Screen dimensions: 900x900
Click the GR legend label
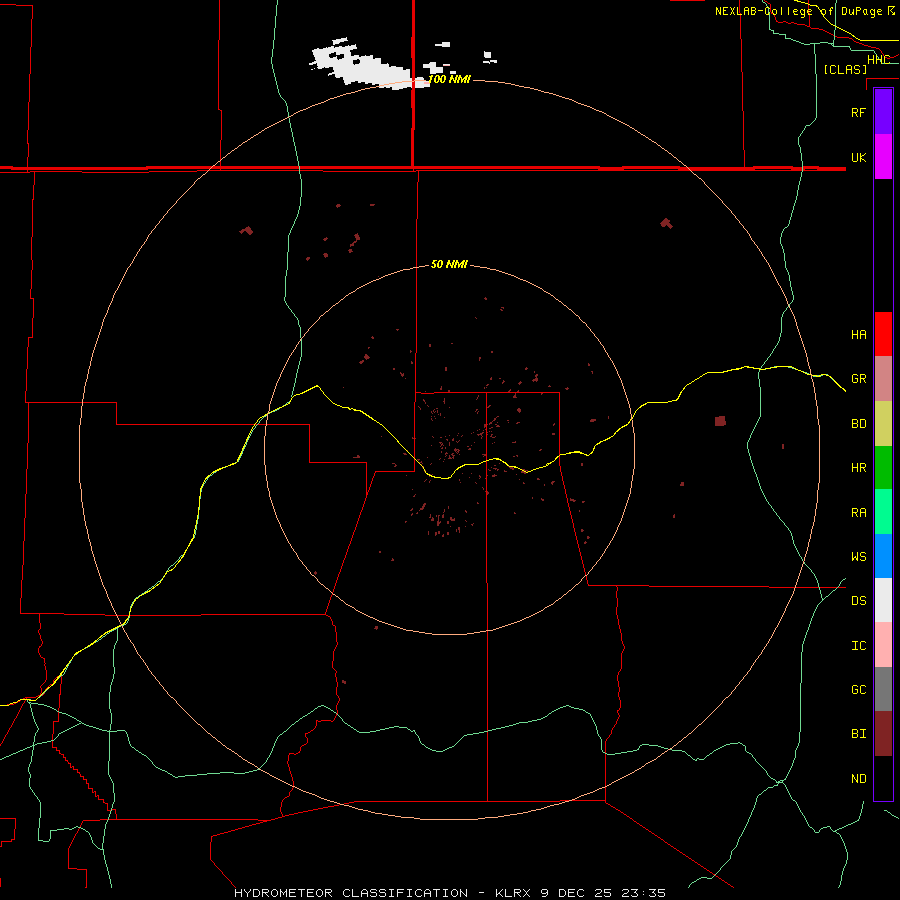tap(858, 379)
